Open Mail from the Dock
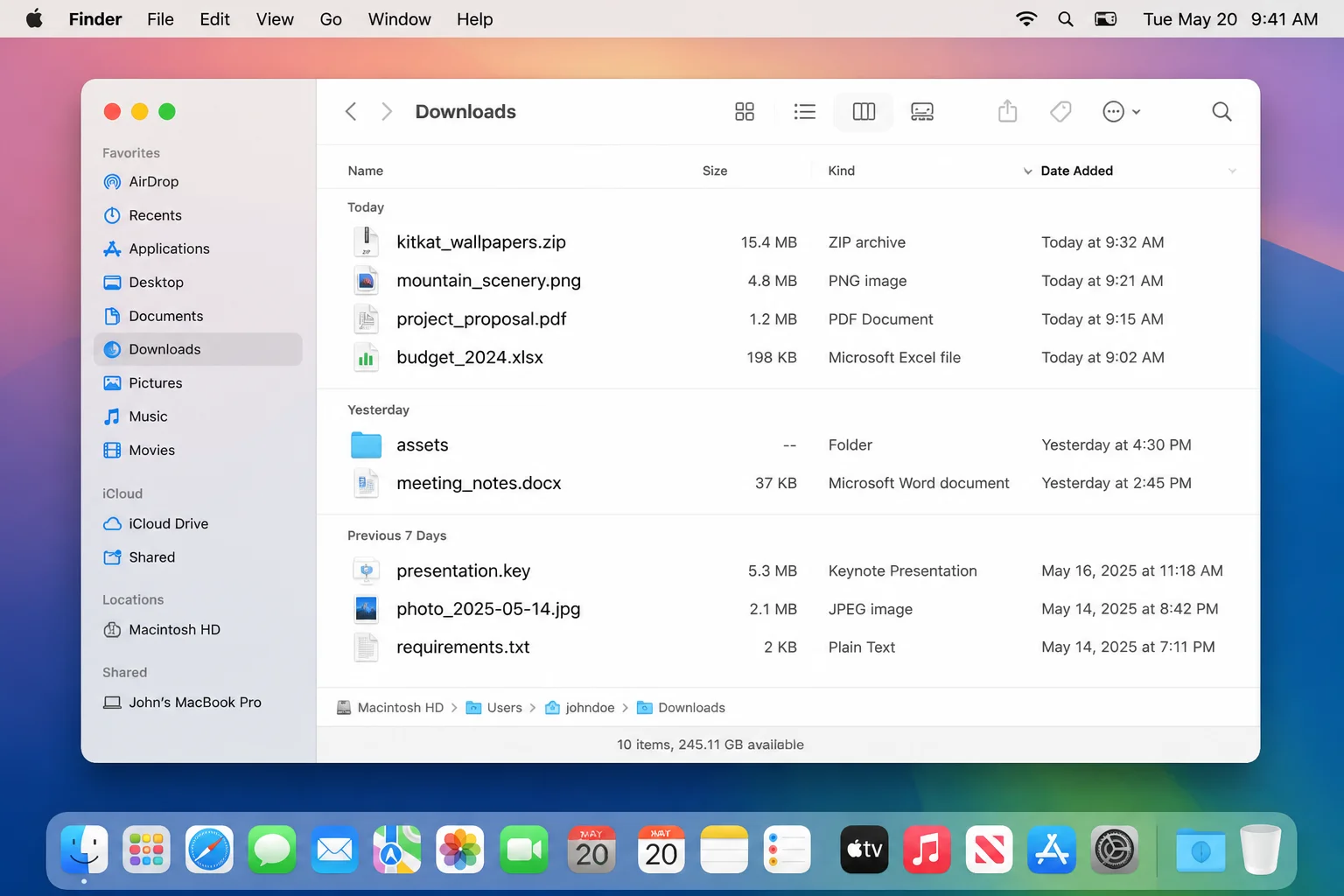1344x896 pixels. pyautogui.click(x=335, y=850)
